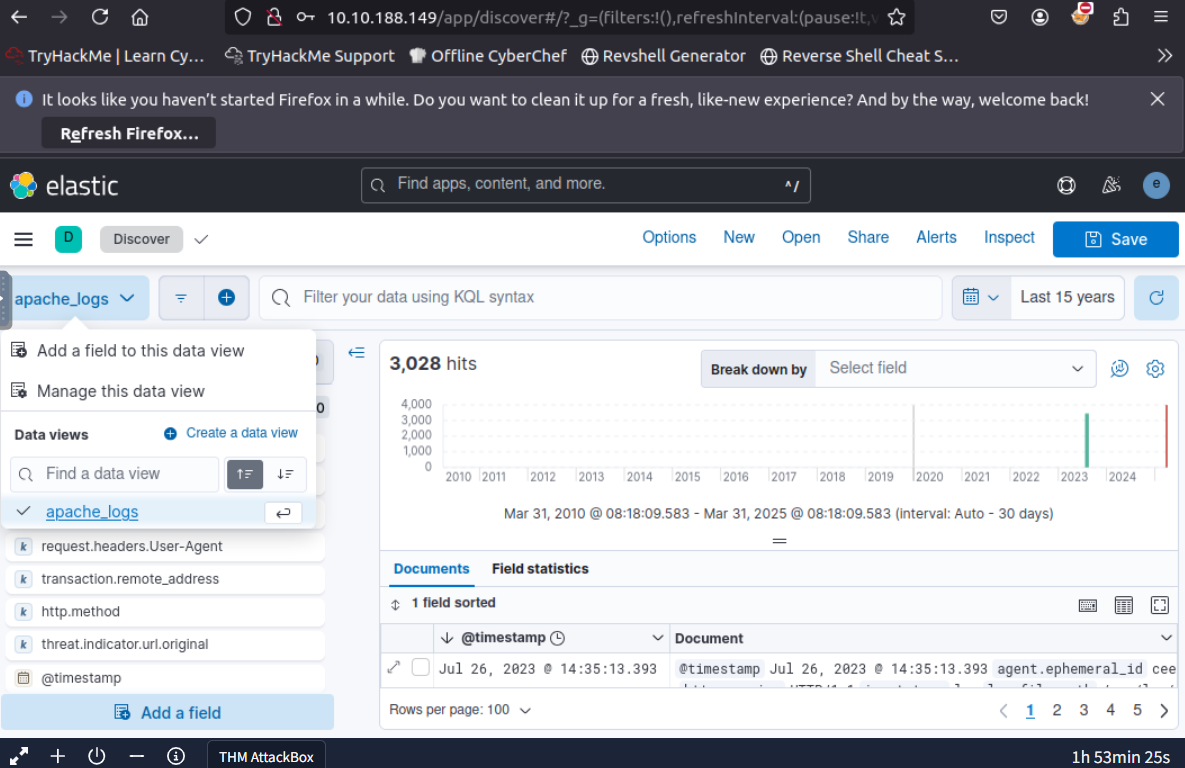The height and width of the screenshot is (768, 1185).
Task: Refresh the query results icon
Action: (1156, 298)
